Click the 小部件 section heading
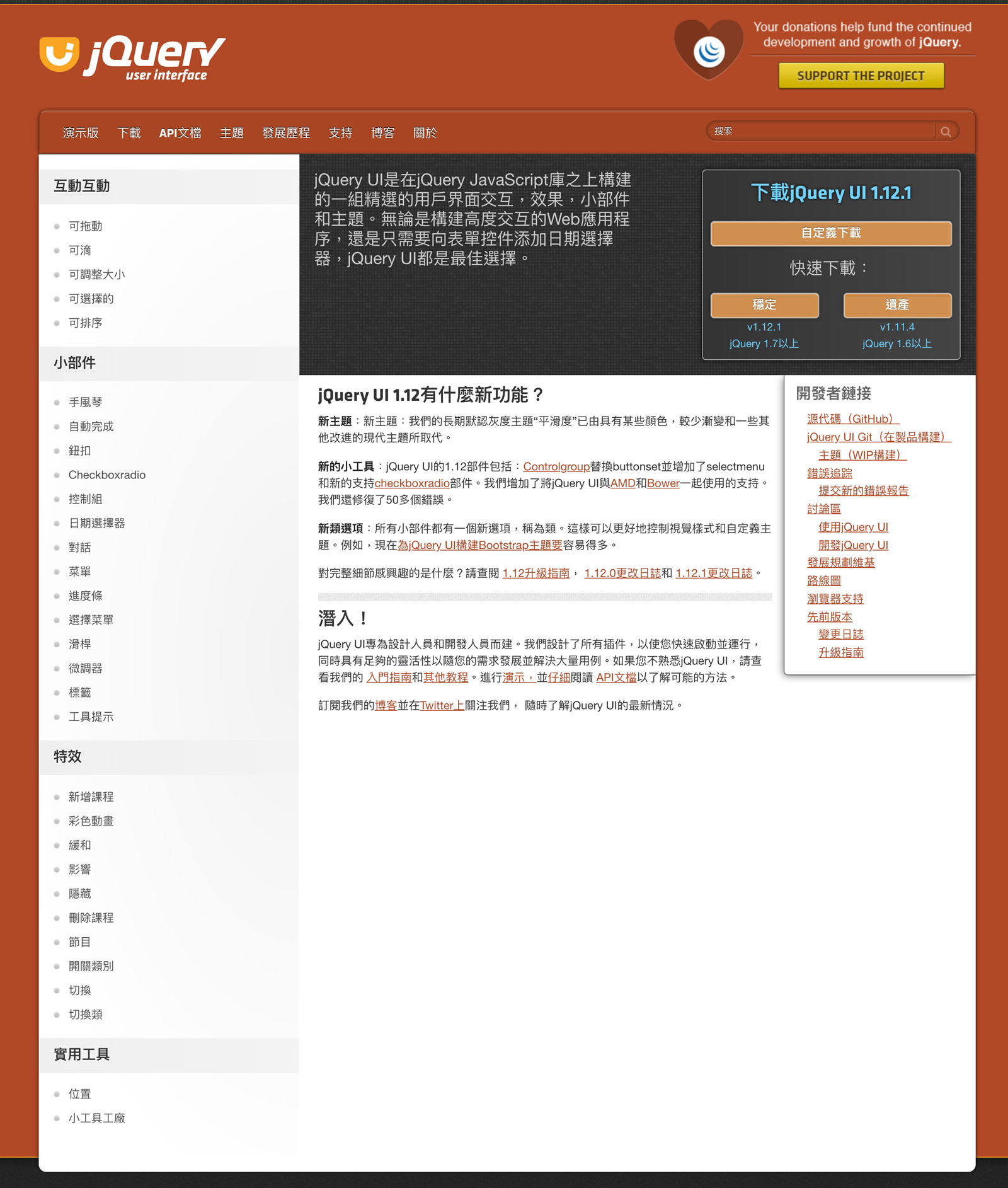This screenshot has width=1008, height=1188. coord(75,364)
